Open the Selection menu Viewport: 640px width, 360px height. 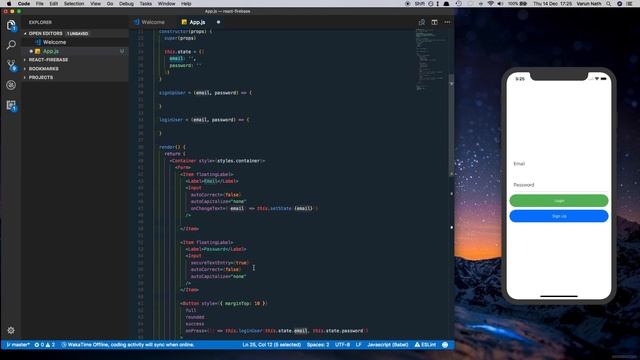[x=74, y=3]
